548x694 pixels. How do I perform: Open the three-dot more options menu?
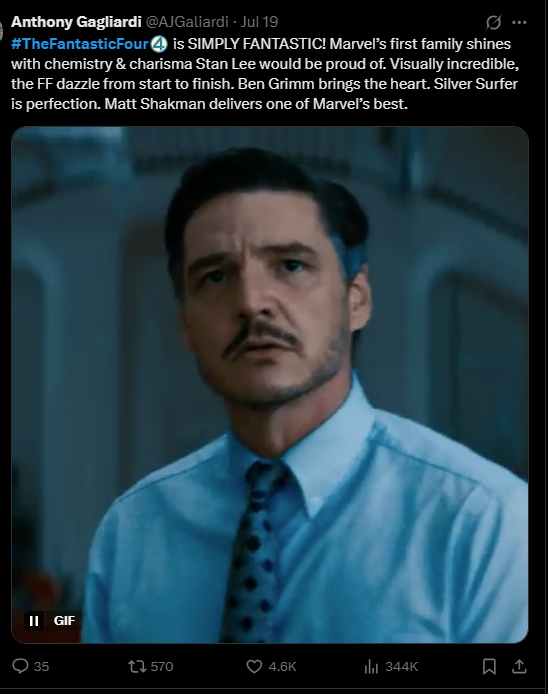pos(519,22)
